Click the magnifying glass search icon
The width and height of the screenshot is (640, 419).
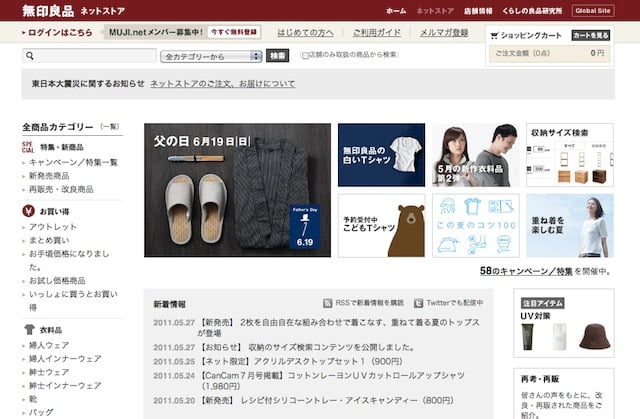[x=30, y=56]
